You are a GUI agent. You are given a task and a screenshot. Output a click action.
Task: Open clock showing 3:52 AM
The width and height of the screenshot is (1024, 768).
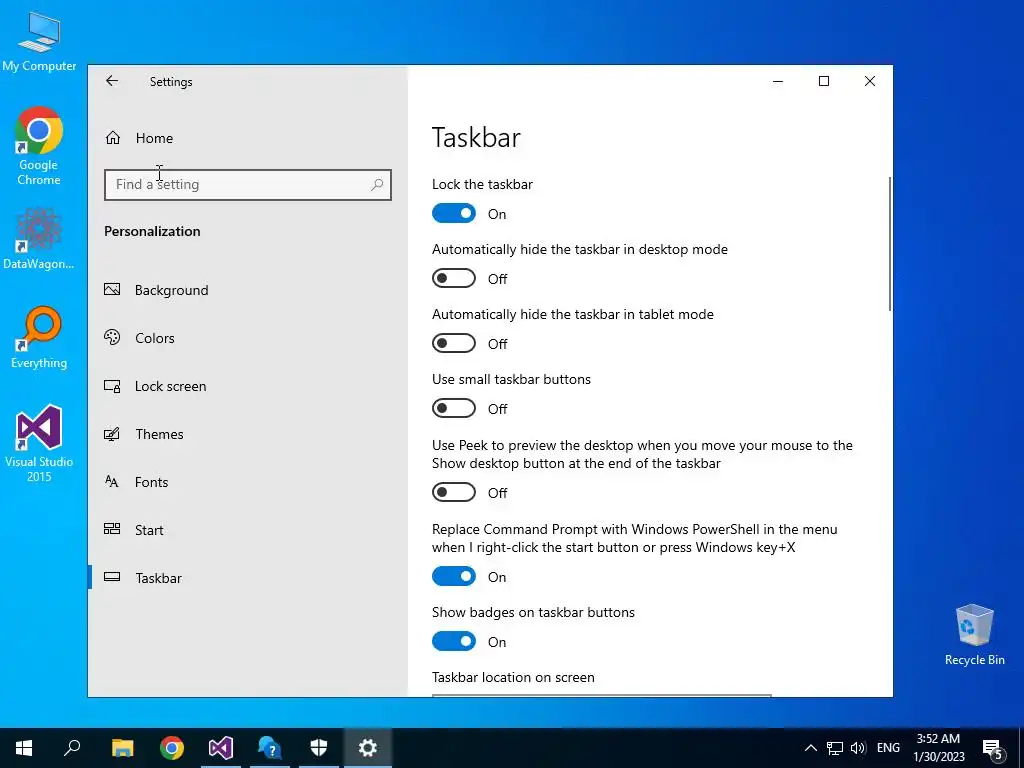point(938,748)
